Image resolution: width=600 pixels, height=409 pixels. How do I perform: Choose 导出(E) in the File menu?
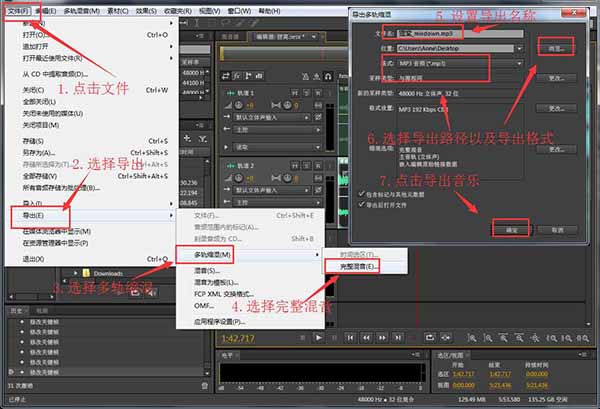coord(91,215)
